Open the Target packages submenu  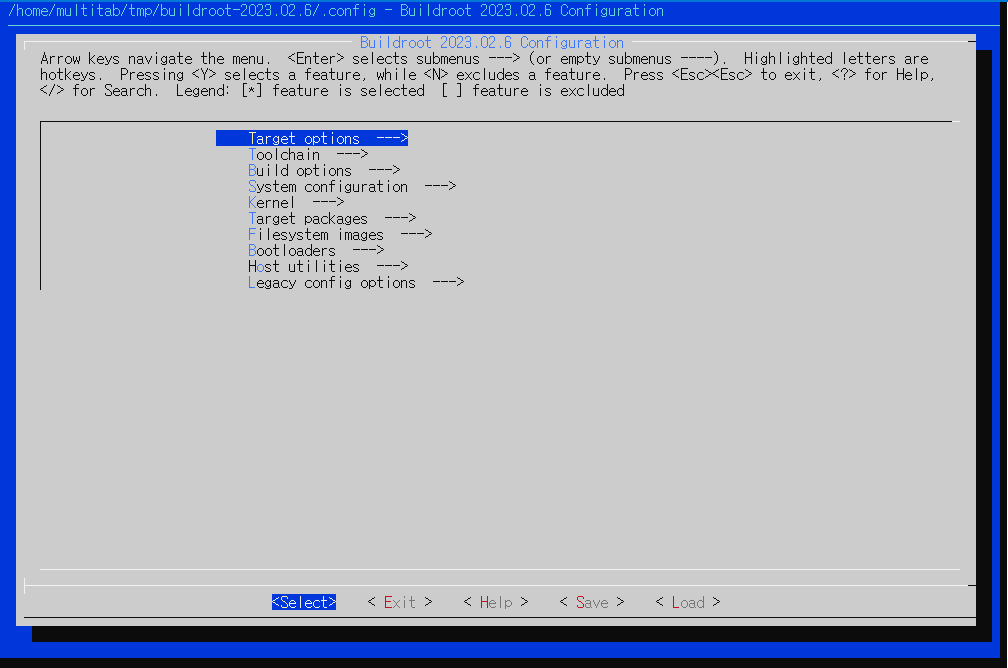332,219
